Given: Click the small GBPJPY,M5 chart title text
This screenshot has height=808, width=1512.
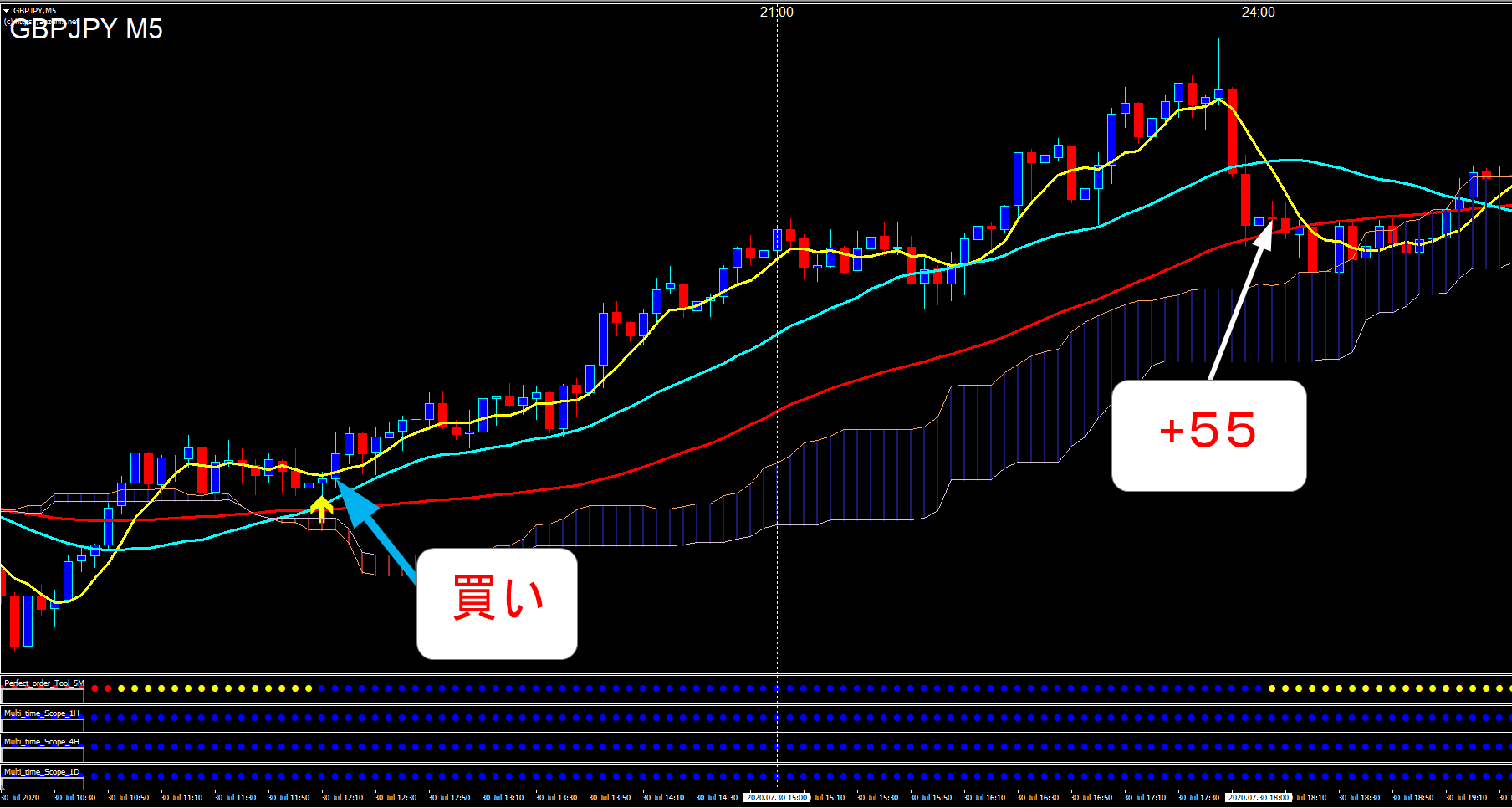Looking at the screenshot, I should [34, 11].
